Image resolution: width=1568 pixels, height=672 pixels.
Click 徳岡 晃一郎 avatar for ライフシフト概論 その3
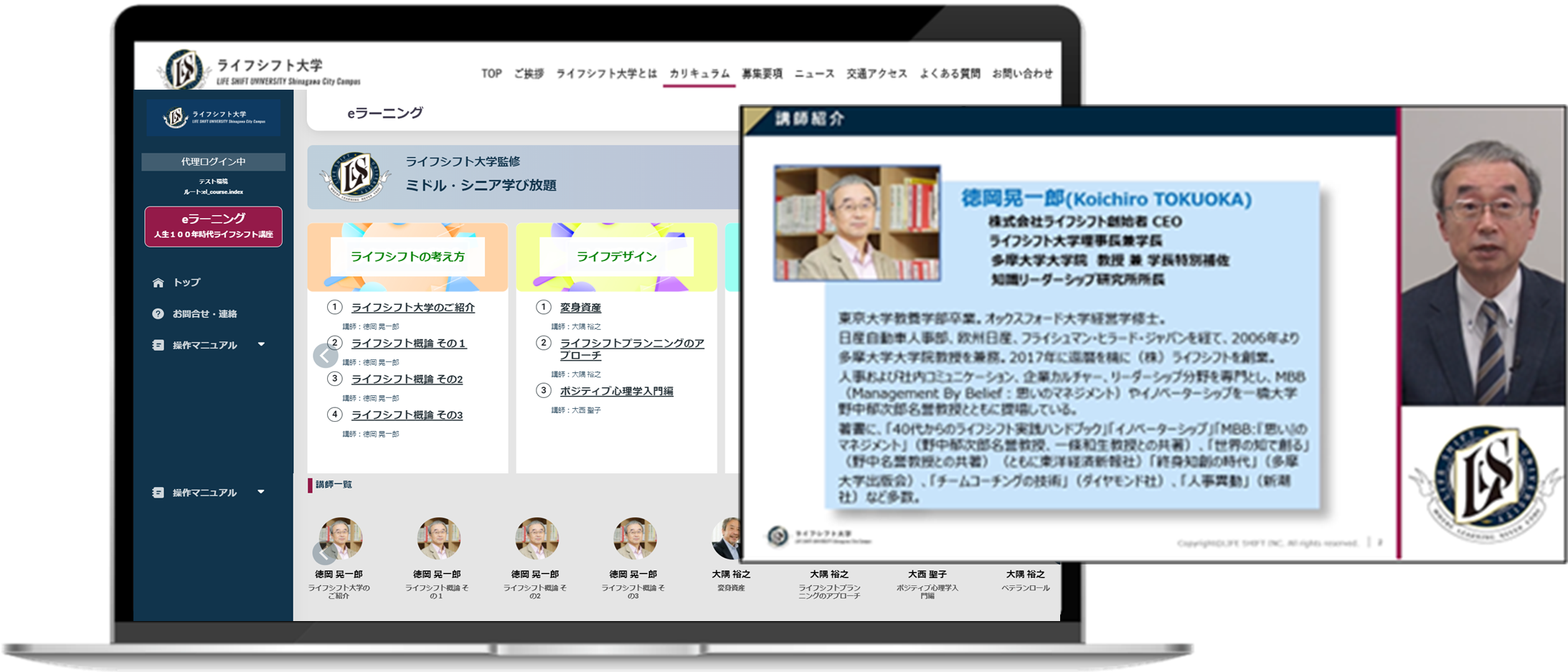pyautogui.click(x=635, y=539)
